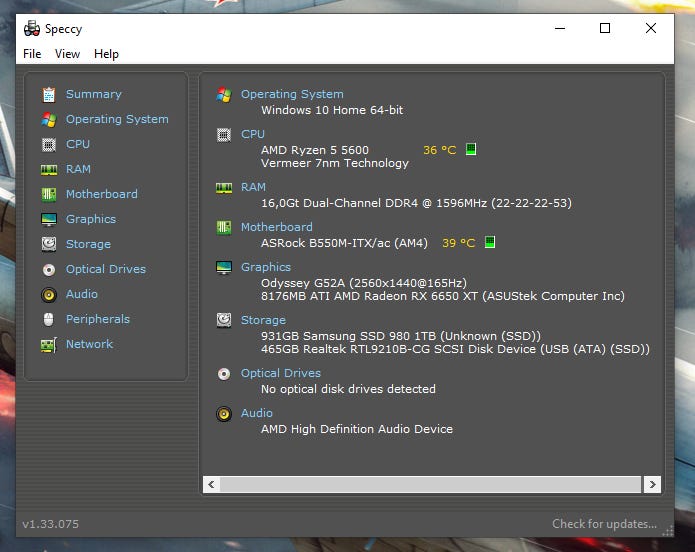Click the Storage drive icon in summary panel
Viewport: 695px width, 552px height.
(224, 320)
